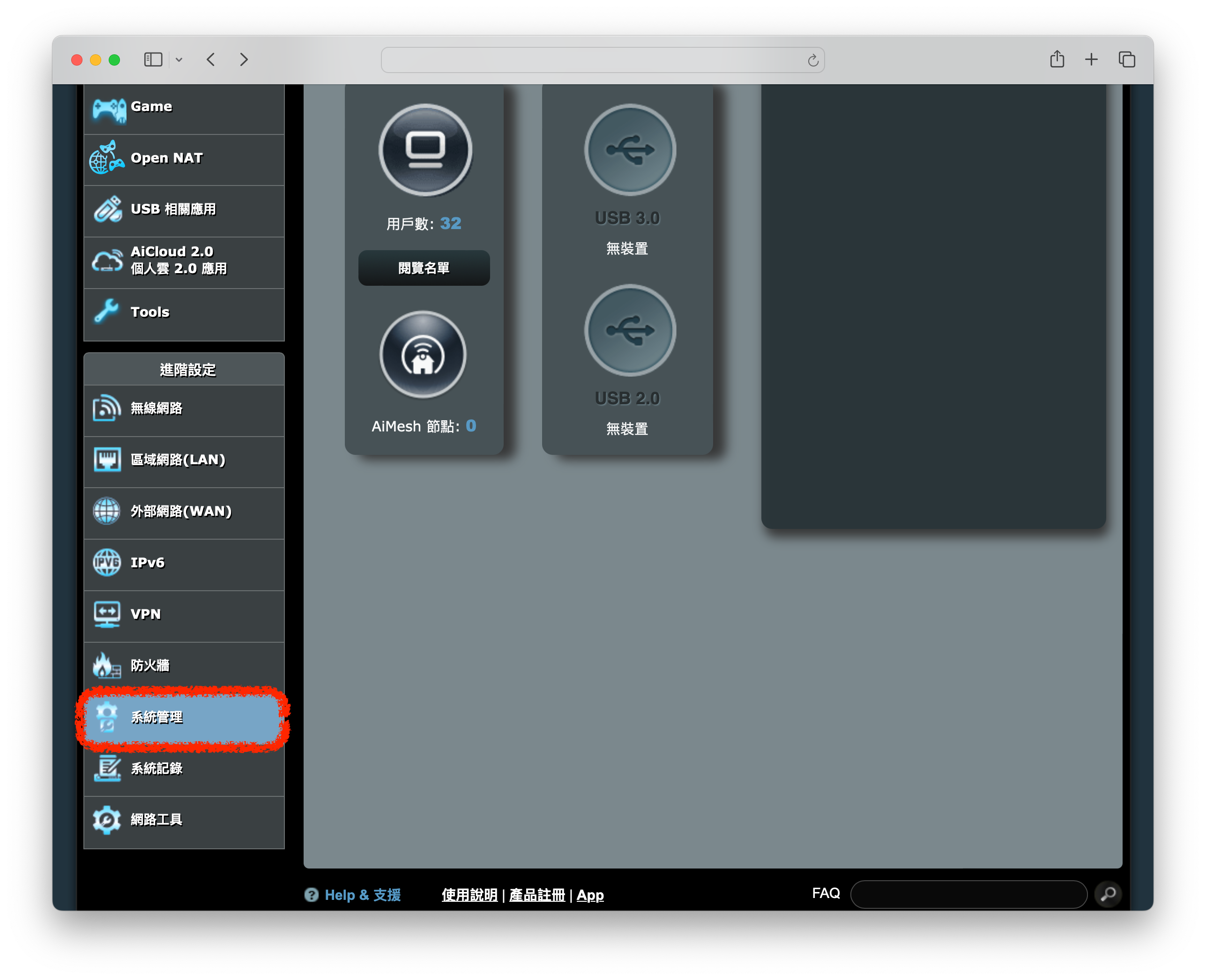Click the 閱覽名單 button
Screen dimensions: 1206x980
pos(424,268)
